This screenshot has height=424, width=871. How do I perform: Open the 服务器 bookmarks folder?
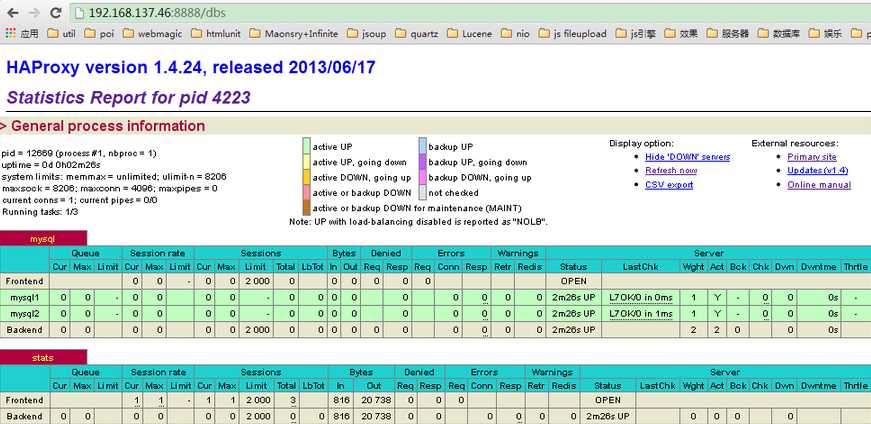[x=728, y=33]
